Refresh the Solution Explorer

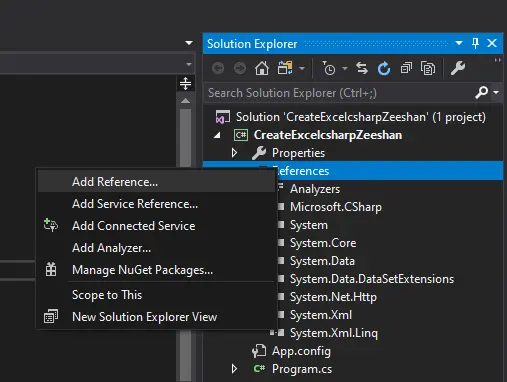point(384,68)
